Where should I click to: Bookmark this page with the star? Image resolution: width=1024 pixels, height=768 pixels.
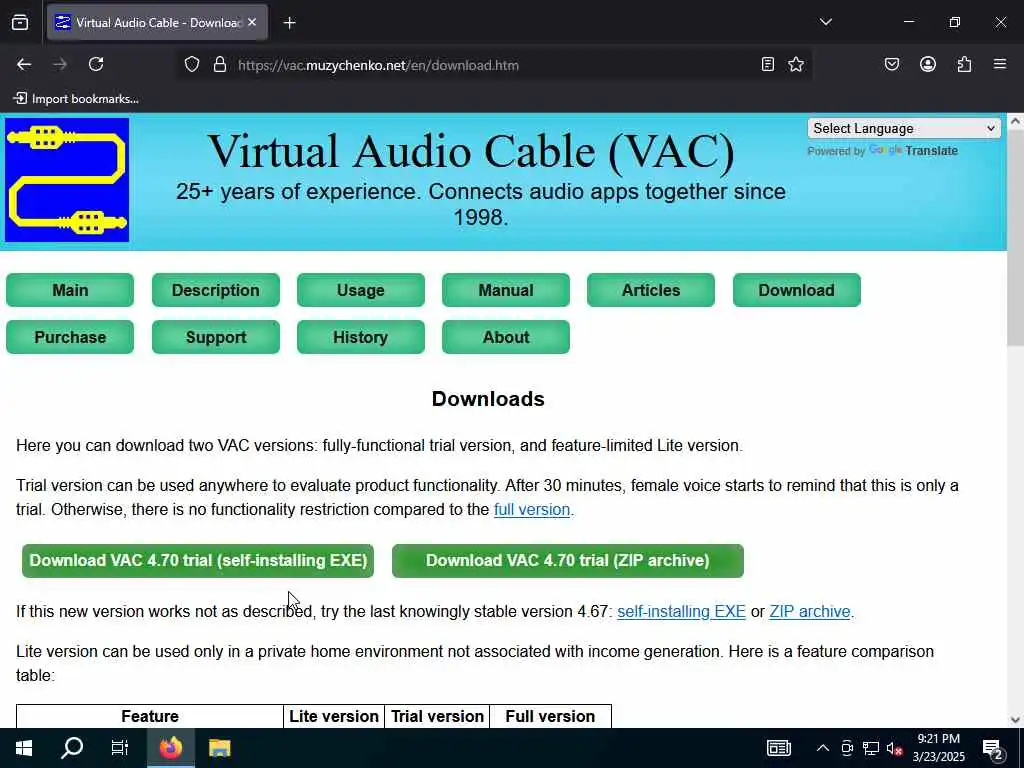pyautogui.click(x=795, y=65)
